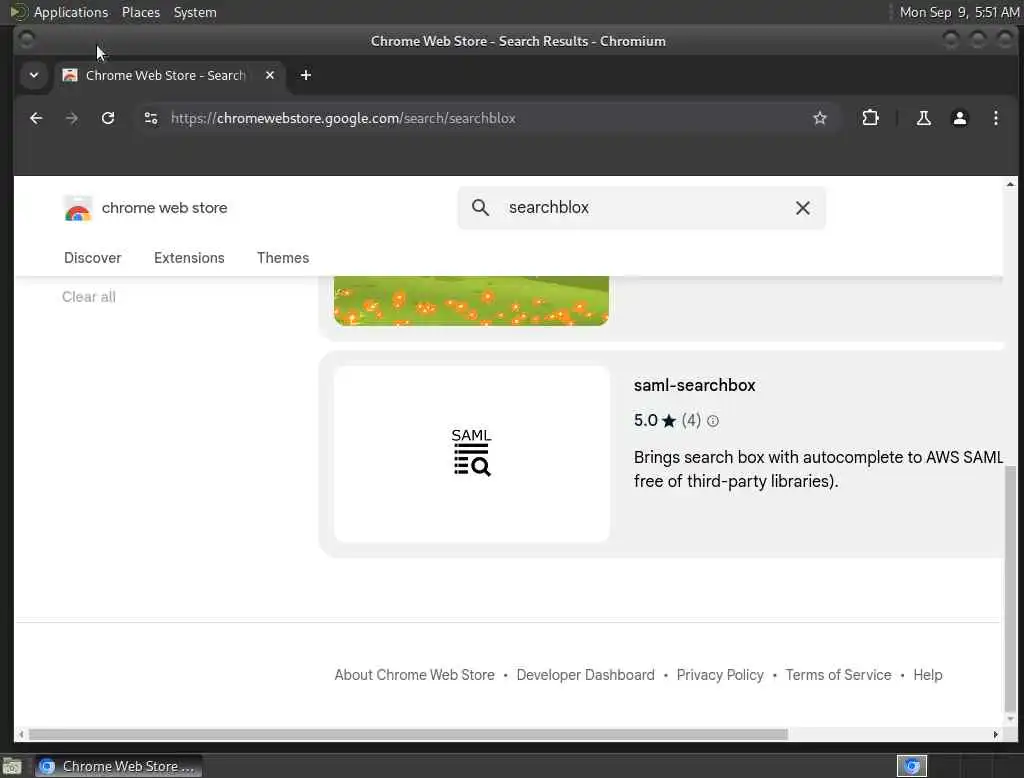The width and height of the screenshot is (1024, 778).
Task: Click the scroll-left arrow of horizontal scrollbar
Action: (x=21, y=734)
